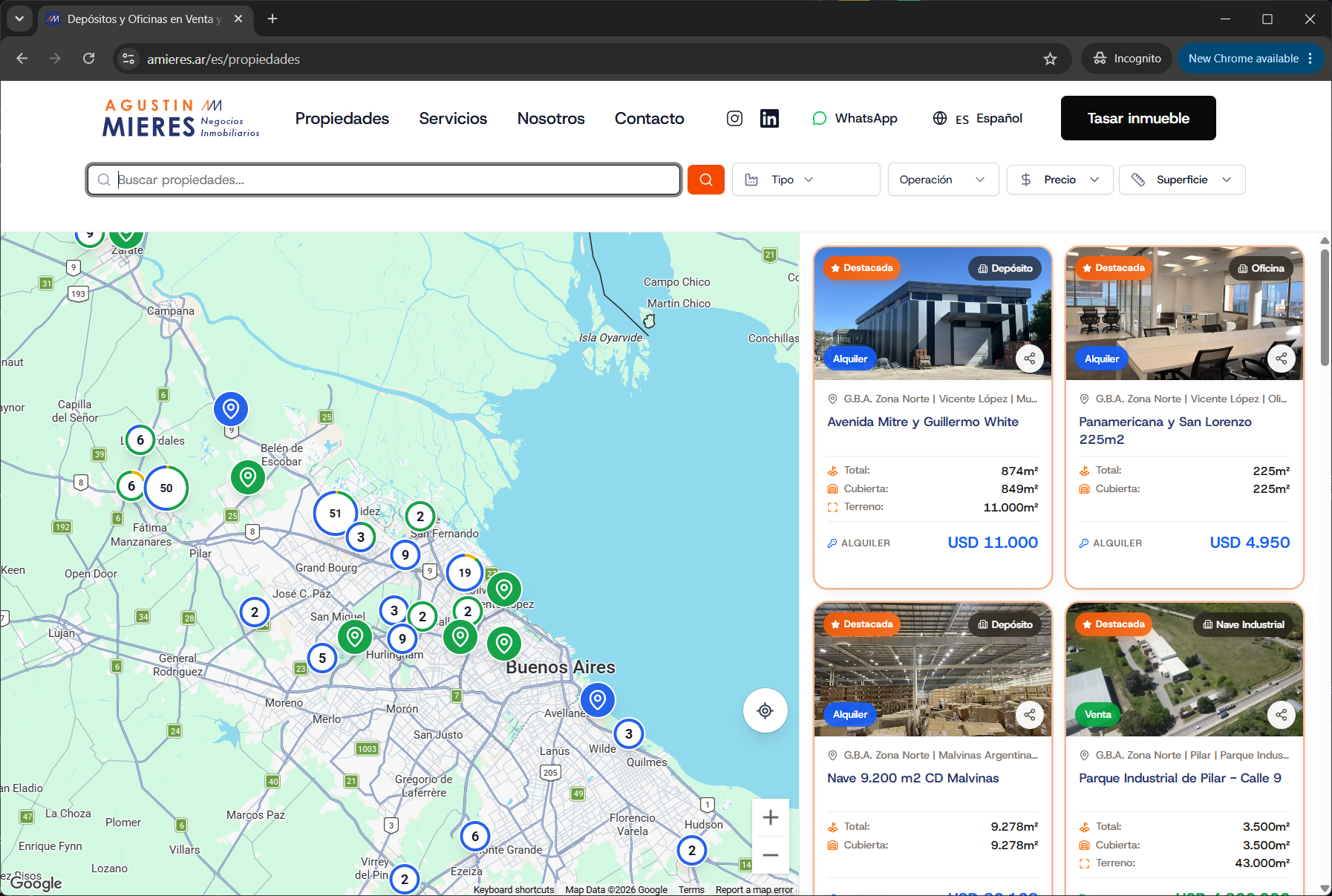Open the Nosotros menu item
The image size is (1332, 896).
coord(551,119)
